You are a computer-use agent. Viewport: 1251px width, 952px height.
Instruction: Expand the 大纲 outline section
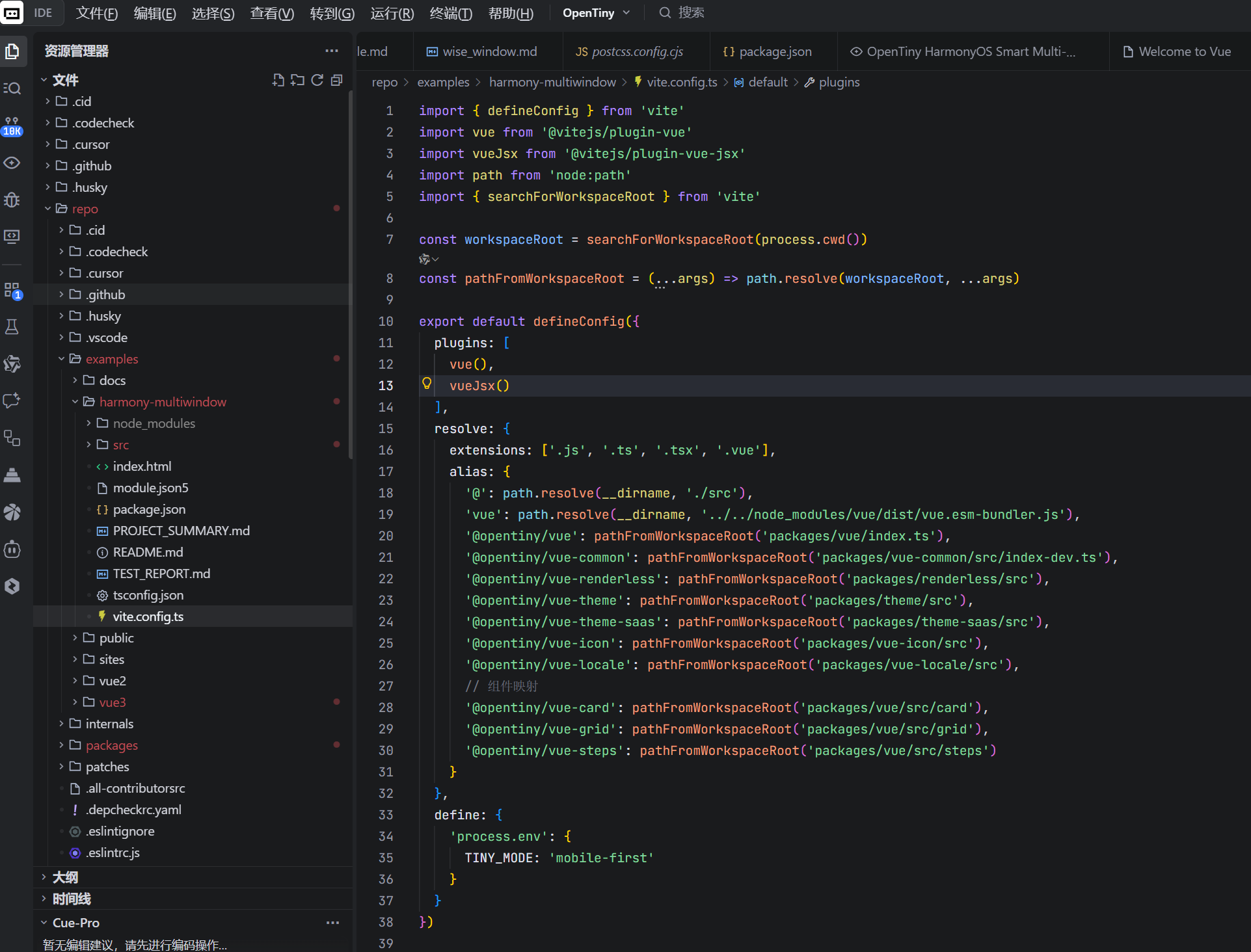65,877
